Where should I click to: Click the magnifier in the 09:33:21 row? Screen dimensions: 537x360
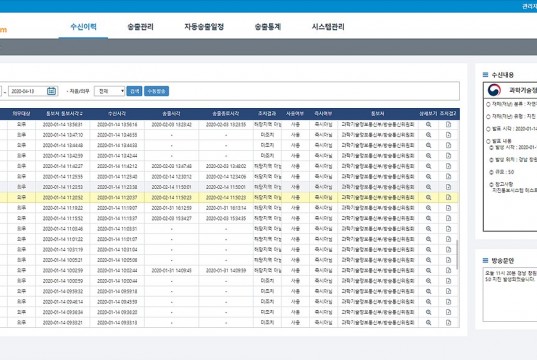point(428,323)
